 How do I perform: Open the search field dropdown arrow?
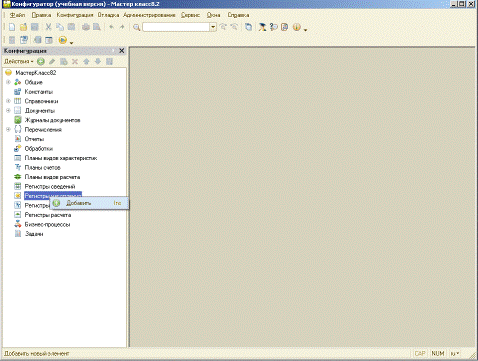click(213, 27)
